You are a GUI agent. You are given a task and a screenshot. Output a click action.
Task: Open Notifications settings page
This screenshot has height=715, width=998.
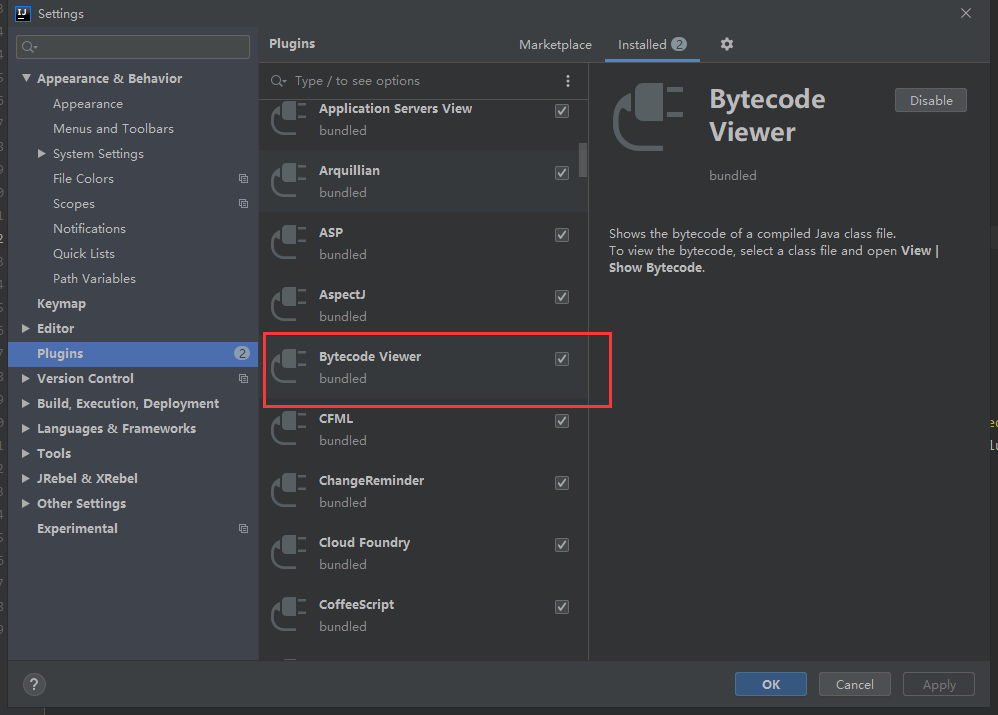point(89,229)
